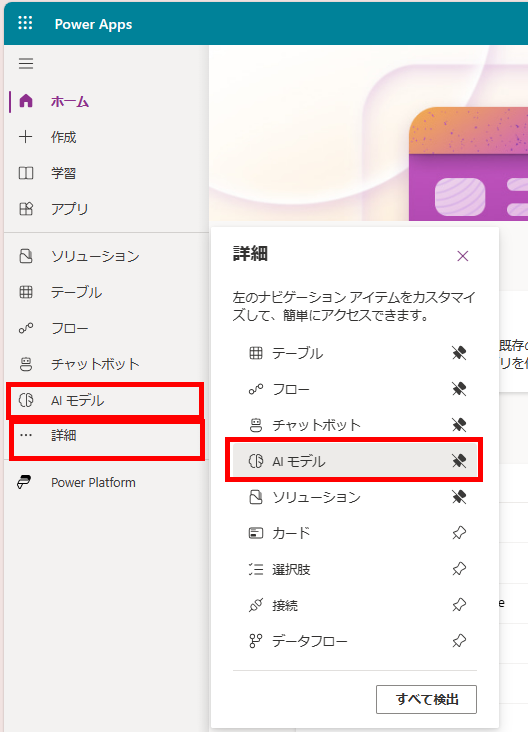The height and width of the screenshot is (732, 528).
Task: Click the bot icon beside sidebar チャットボット
Action: (26, 364)
